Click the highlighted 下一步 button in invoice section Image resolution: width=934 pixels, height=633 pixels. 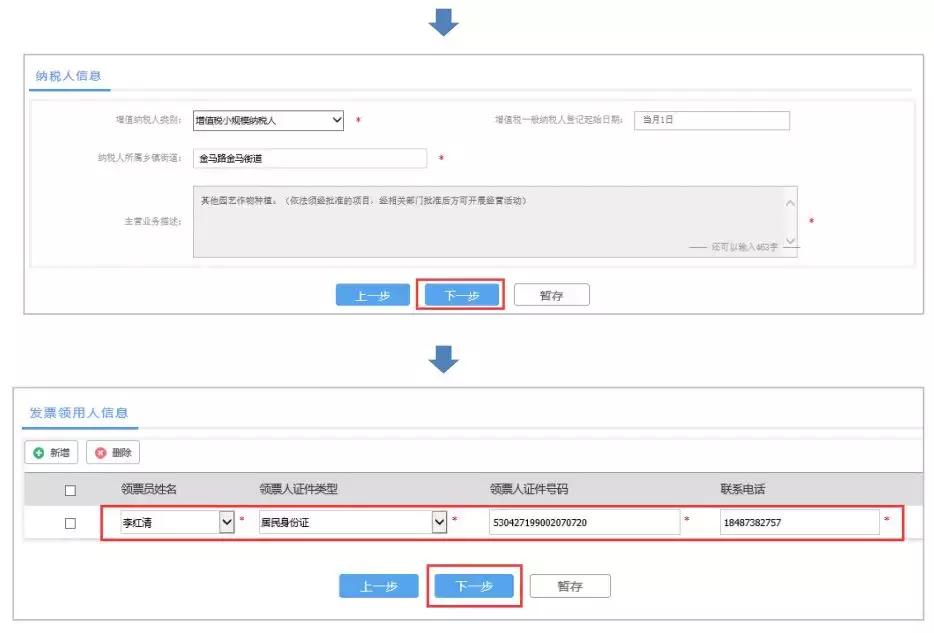click(x=474, y=586)
